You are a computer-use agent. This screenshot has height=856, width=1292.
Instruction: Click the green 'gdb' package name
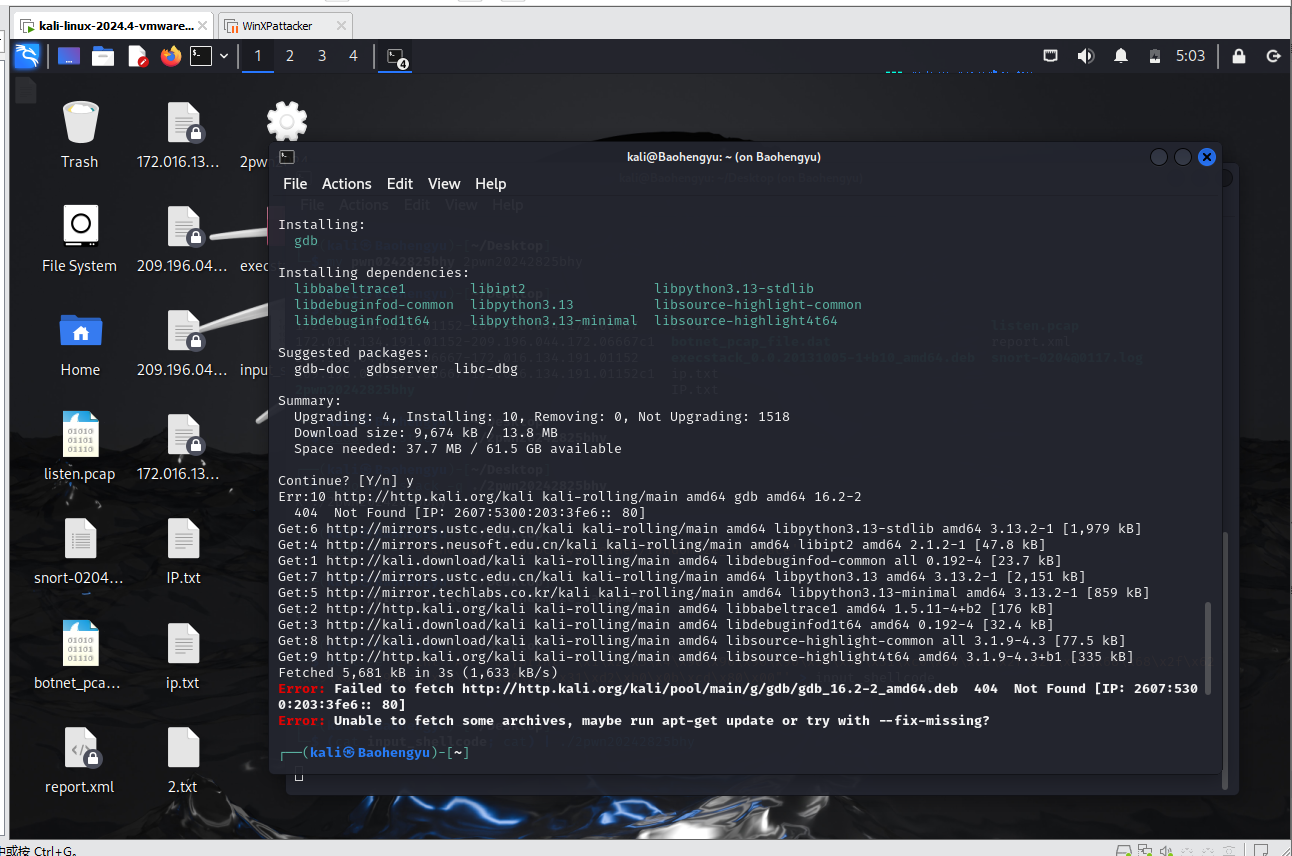pyautogui.click(x=305, y=241)
